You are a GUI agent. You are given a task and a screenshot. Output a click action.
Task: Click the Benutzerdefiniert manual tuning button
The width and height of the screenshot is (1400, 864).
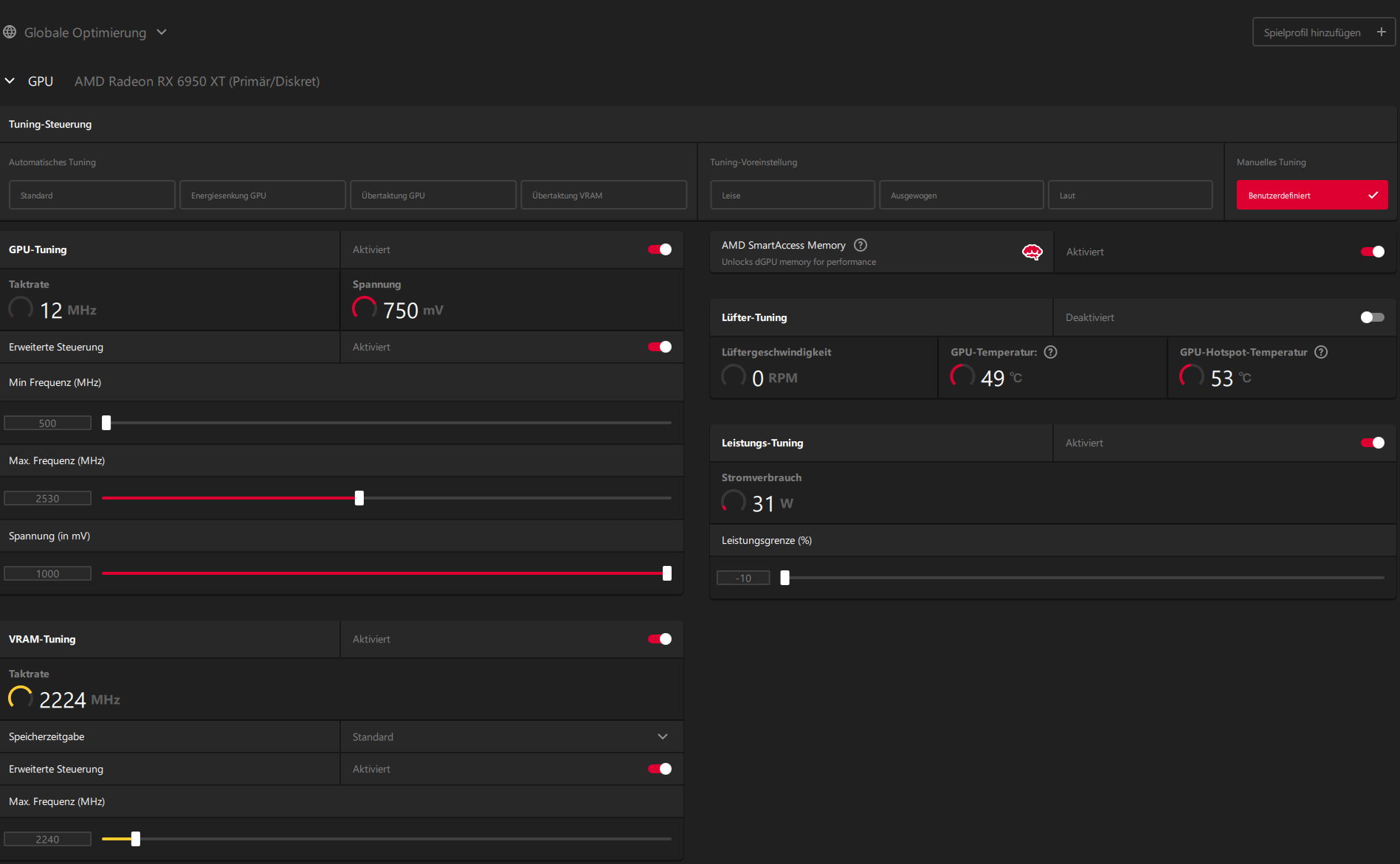point(1312,195)
